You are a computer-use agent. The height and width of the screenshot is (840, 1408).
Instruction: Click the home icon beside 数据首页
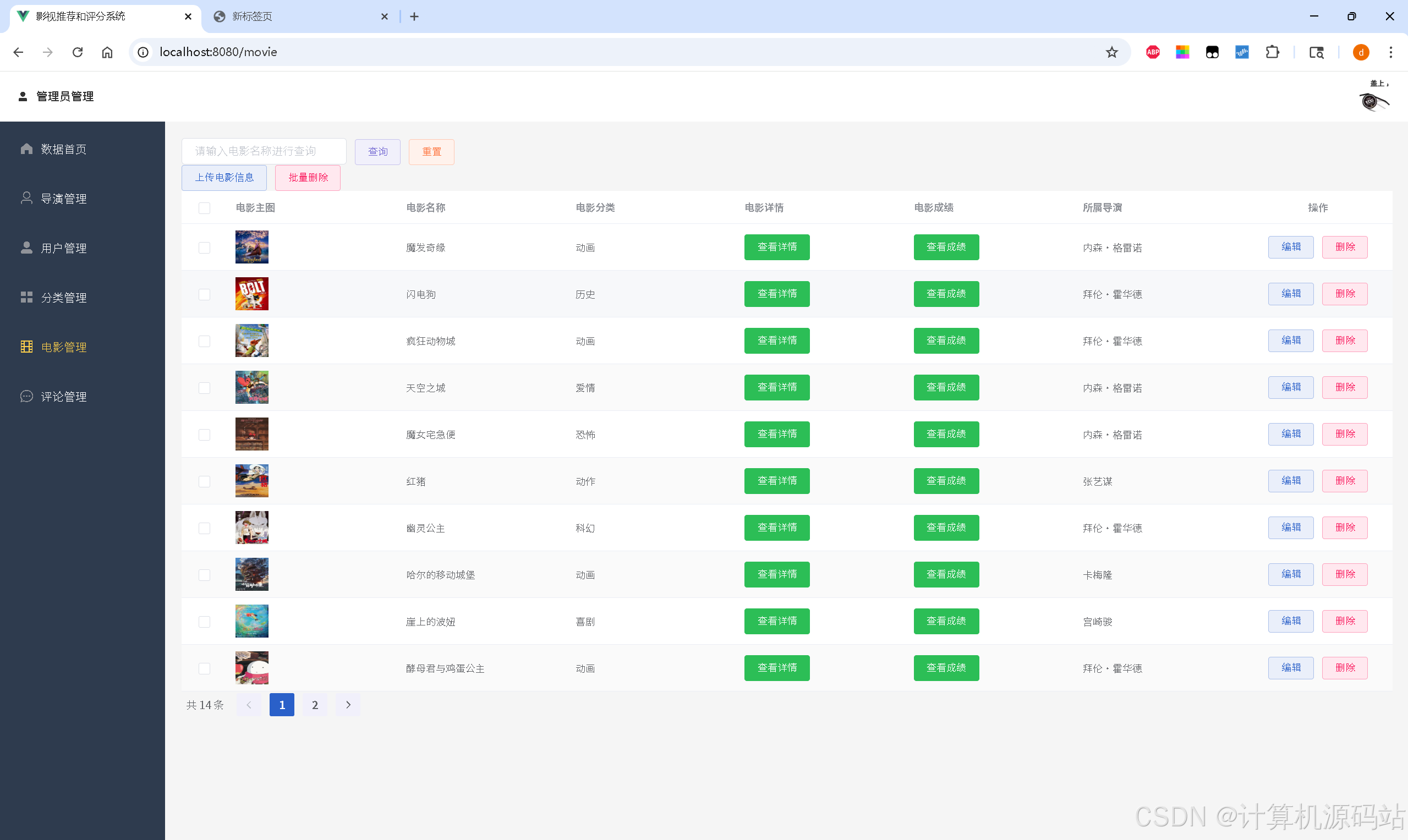[x=26, y=149]
